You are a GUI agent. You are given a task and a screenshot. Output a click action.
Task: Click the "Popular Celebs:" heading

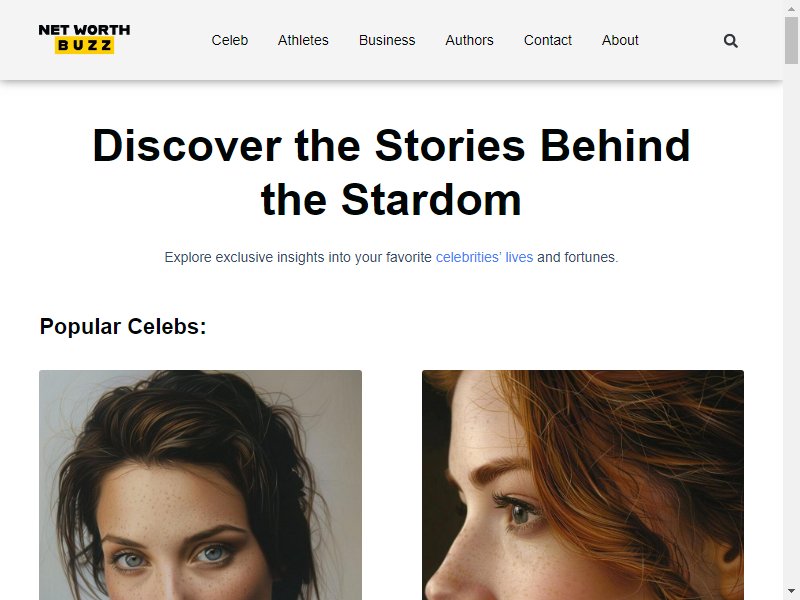pos(123,327)
